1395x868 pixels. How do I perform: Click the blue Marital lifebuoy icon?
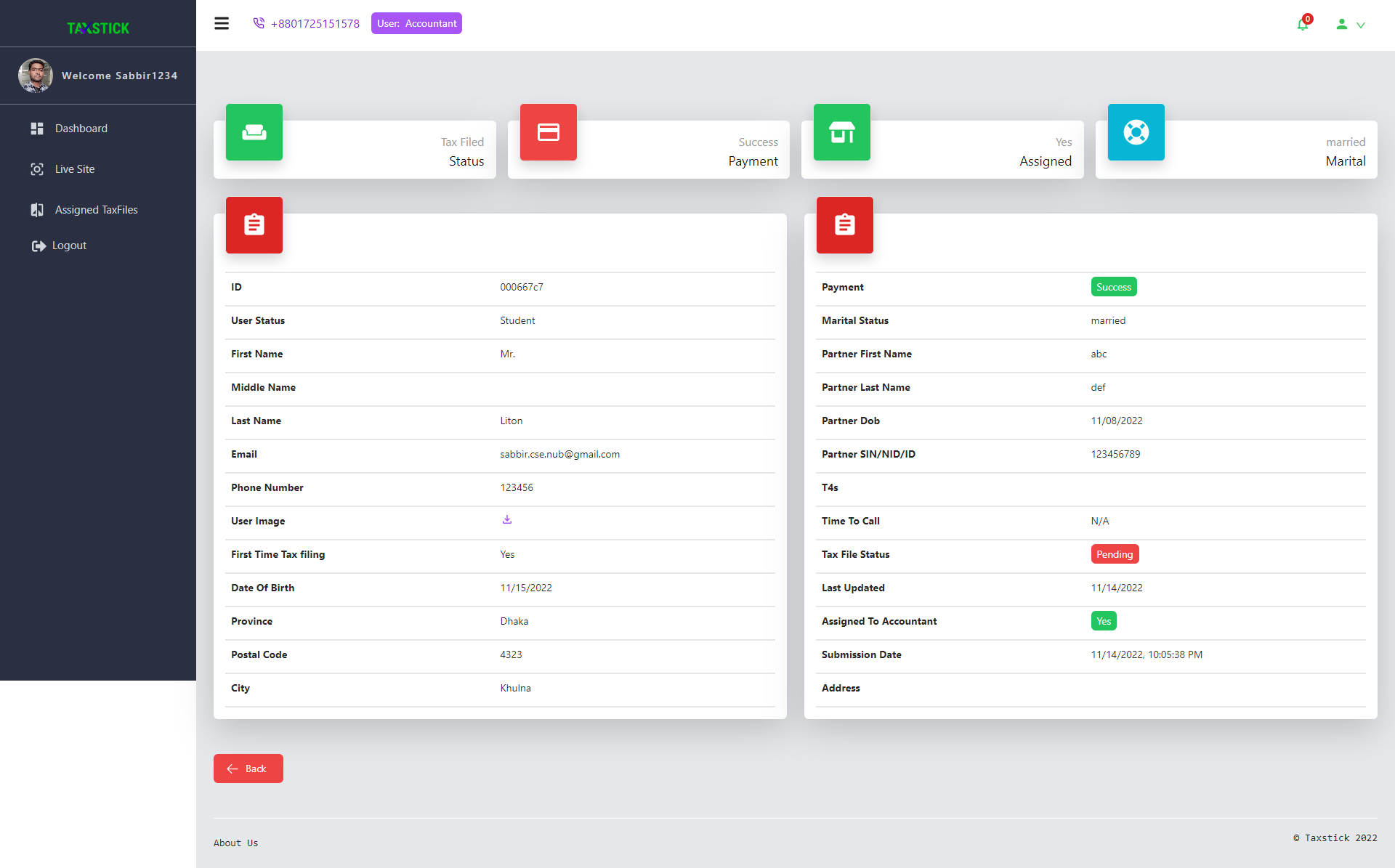click(1136, 132)
